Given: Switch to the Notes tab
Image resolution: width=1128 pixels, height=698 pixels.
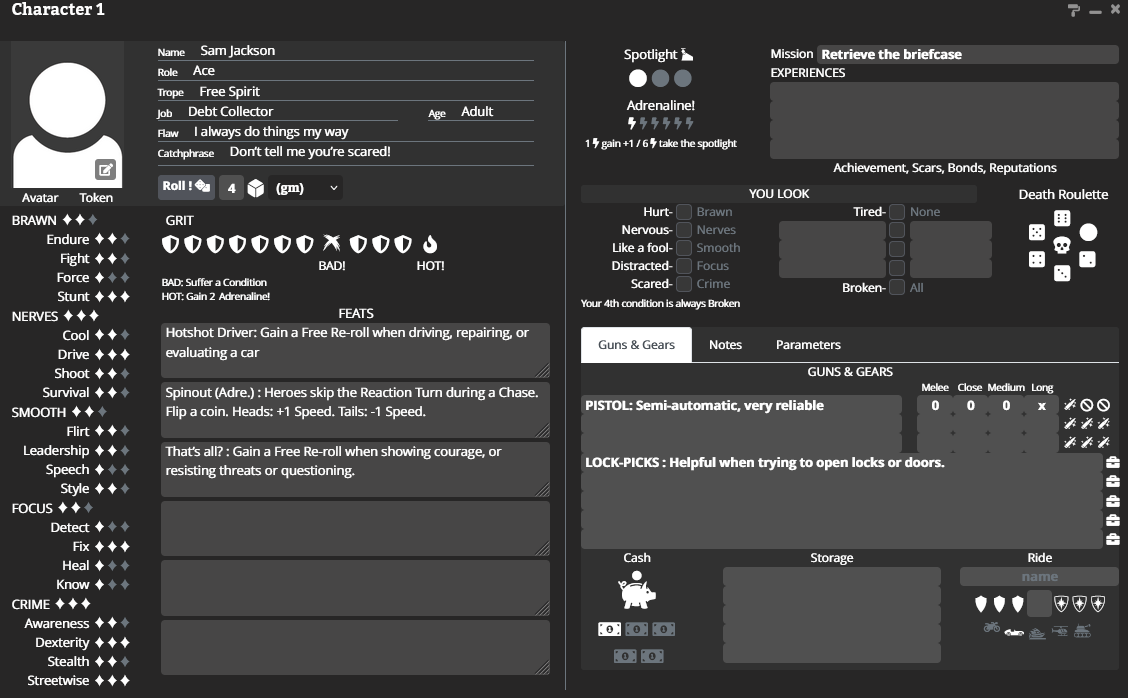Looking at the screenshot, I should click(725, 345).
